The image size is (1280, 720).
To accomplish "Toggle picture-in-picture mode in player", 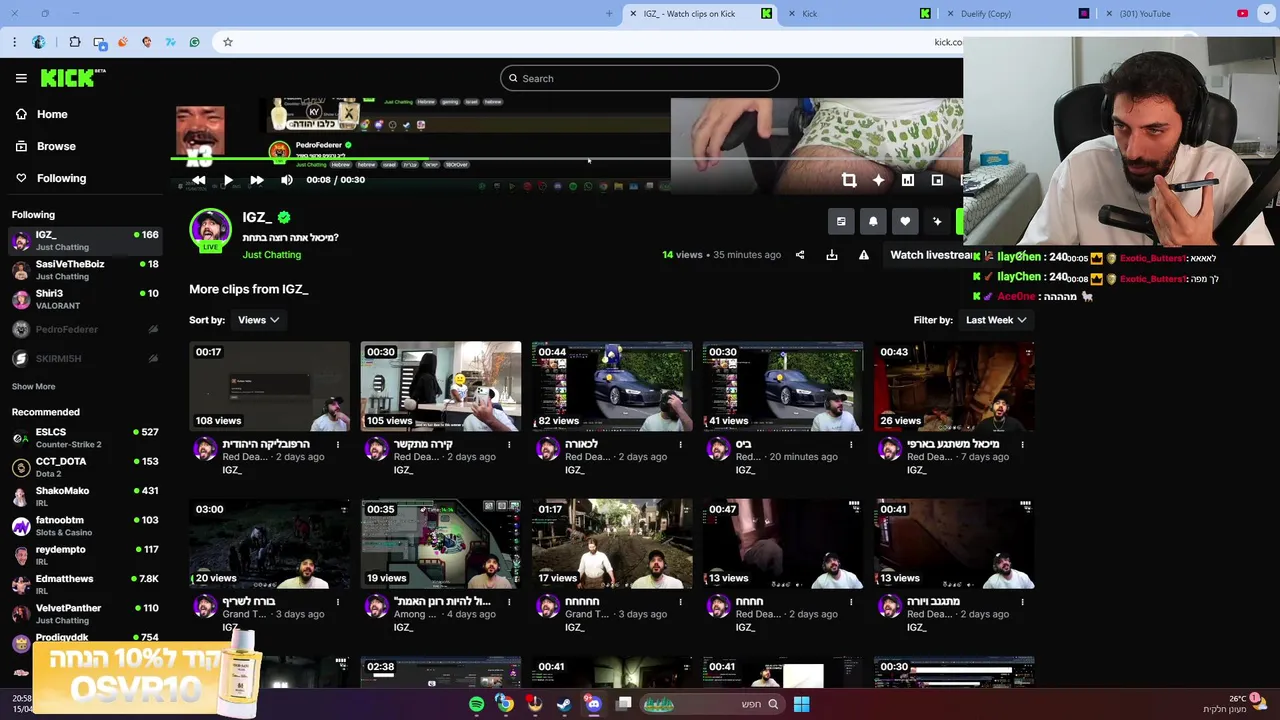I will pyautogui.click(x=937, y=180).
